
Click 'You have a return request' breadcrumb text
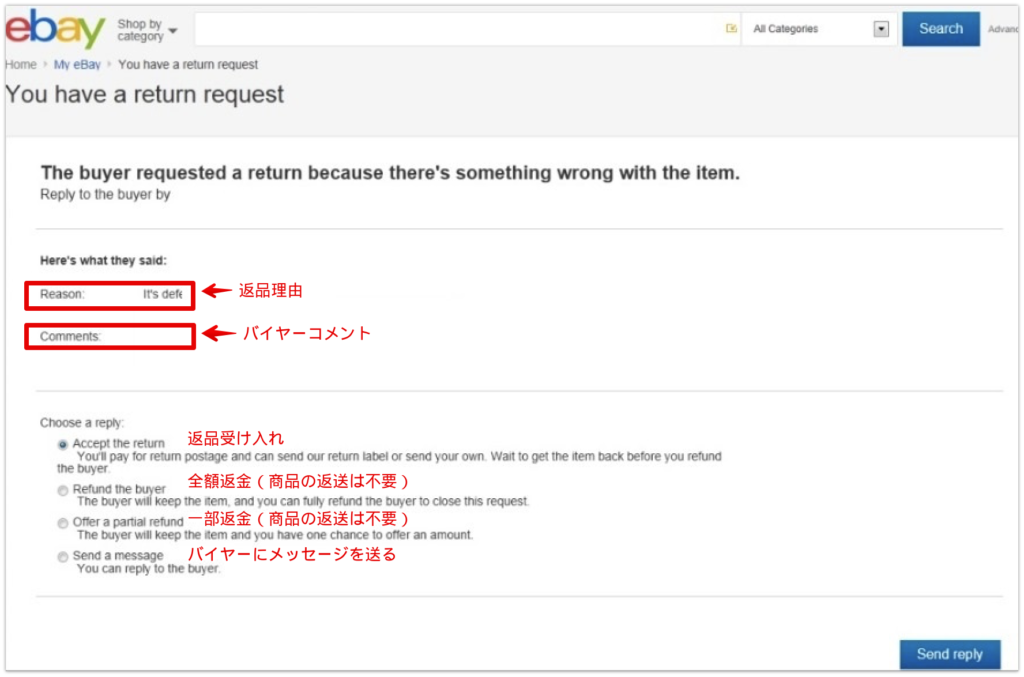coord(188,65)
